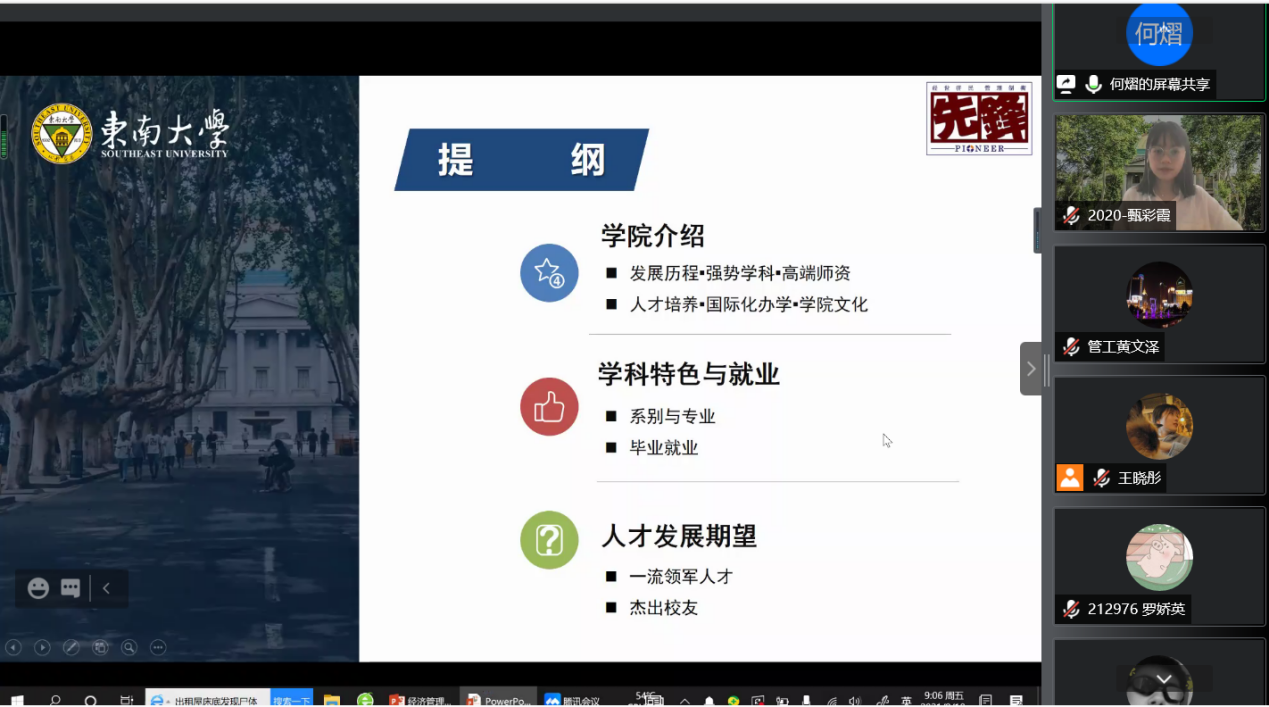Collapse participant panel with right arrow handle

(1030, 369)
